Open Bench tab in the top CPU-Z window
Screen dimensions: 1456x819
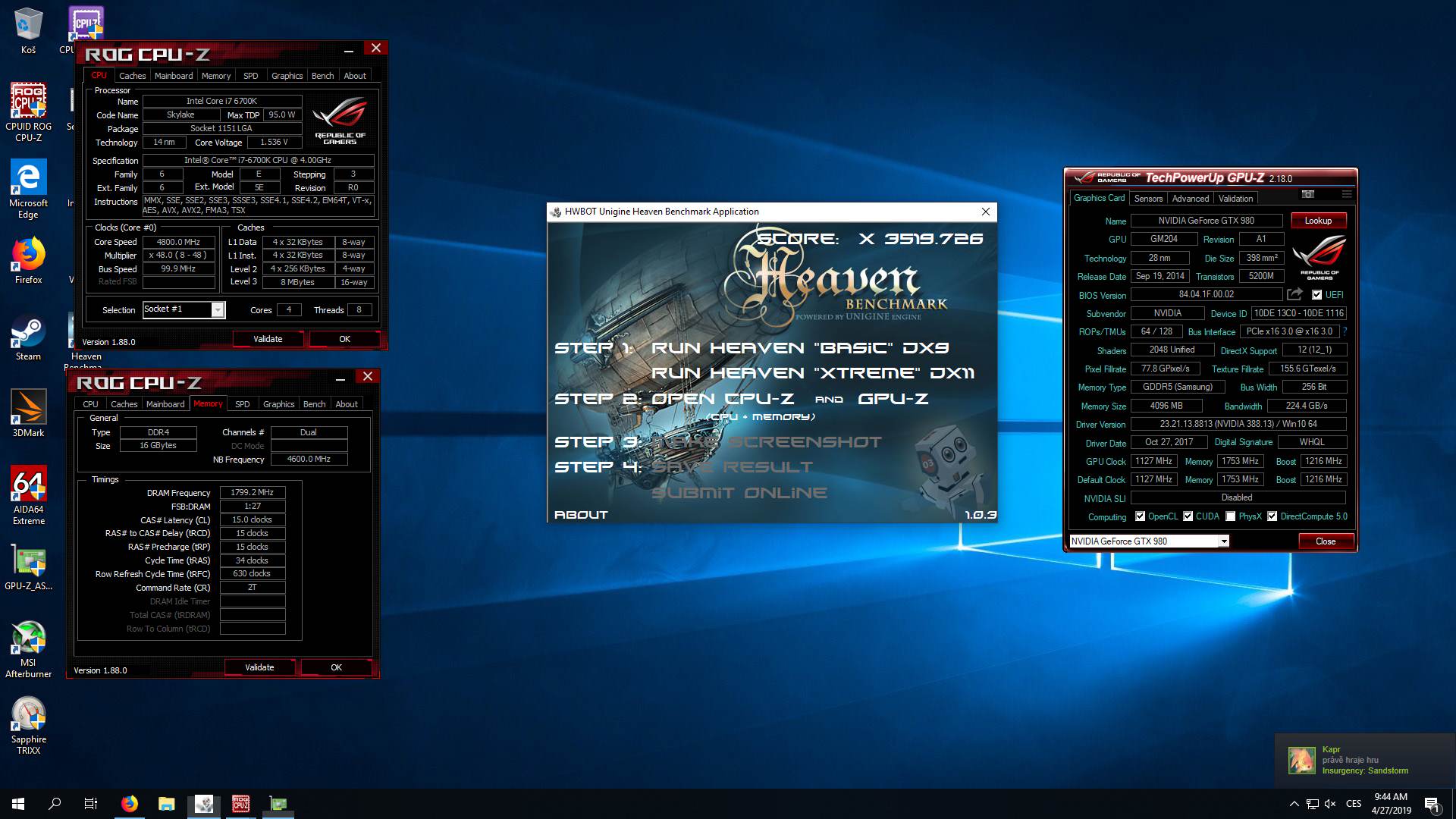(x=322, y=76)
